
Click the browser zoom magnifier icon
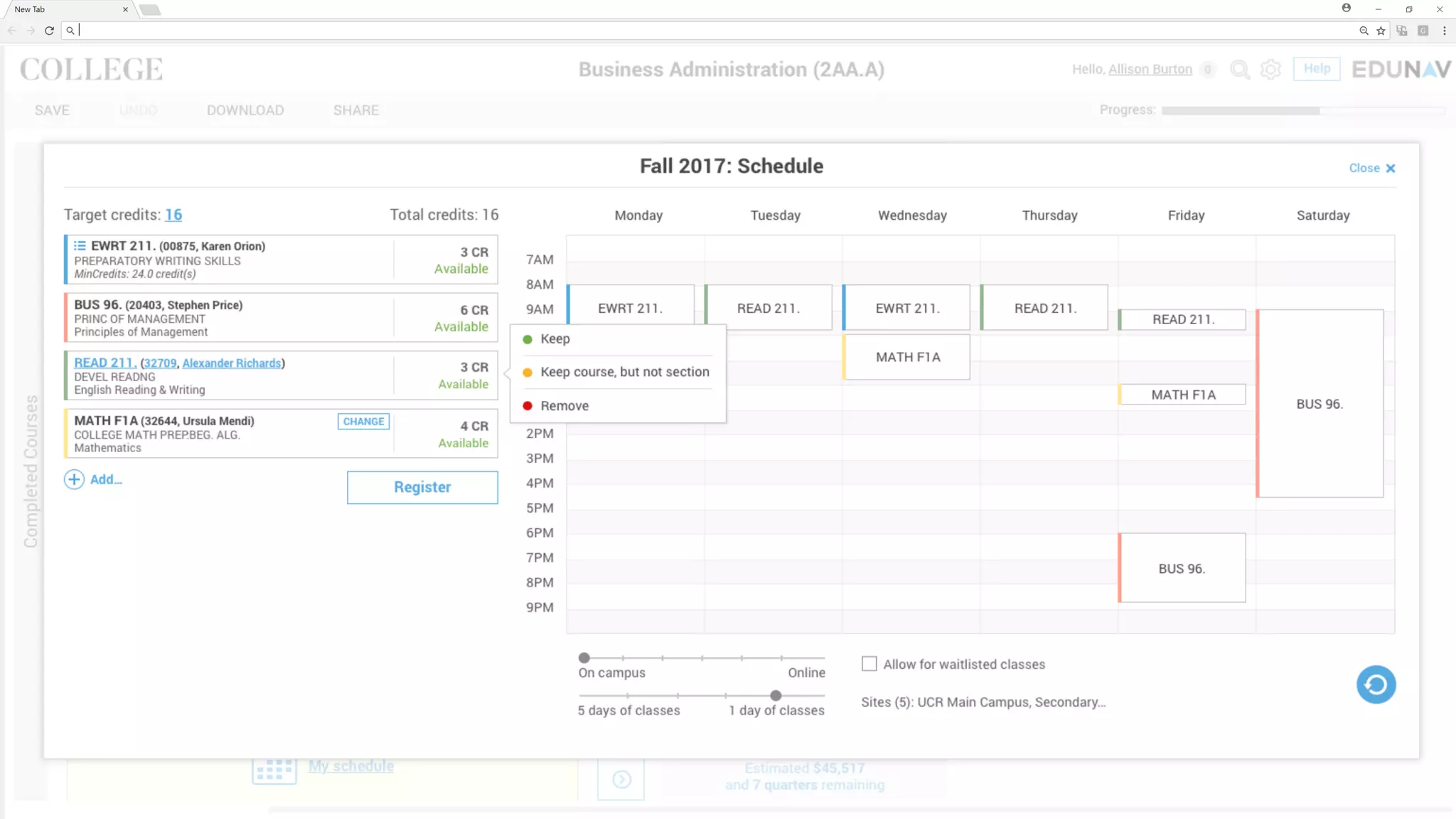(x=1363, y=31)
